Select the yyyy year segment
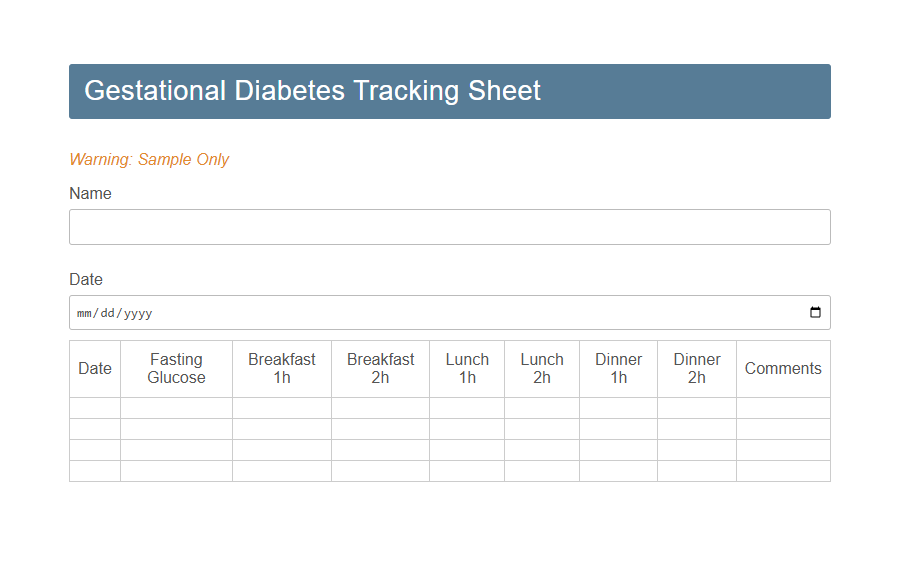 (136, 312)
